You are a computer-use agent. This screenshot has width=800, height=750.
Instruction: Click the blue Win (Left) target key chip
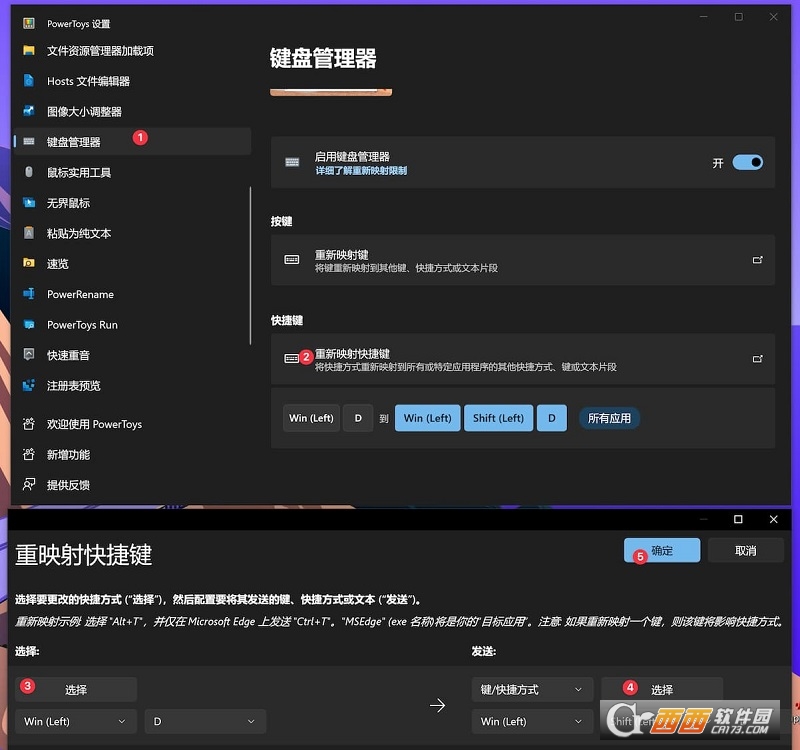(428, 418)
